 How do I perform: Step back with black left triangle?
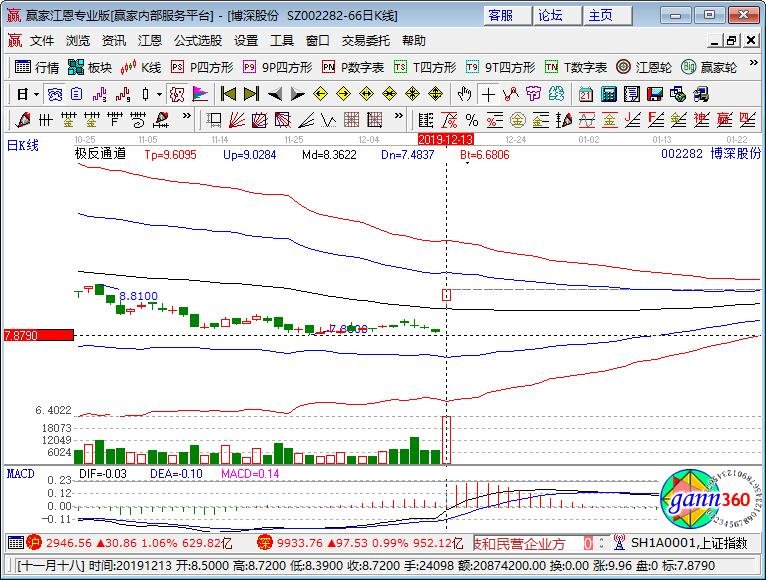tap(275, 94)
